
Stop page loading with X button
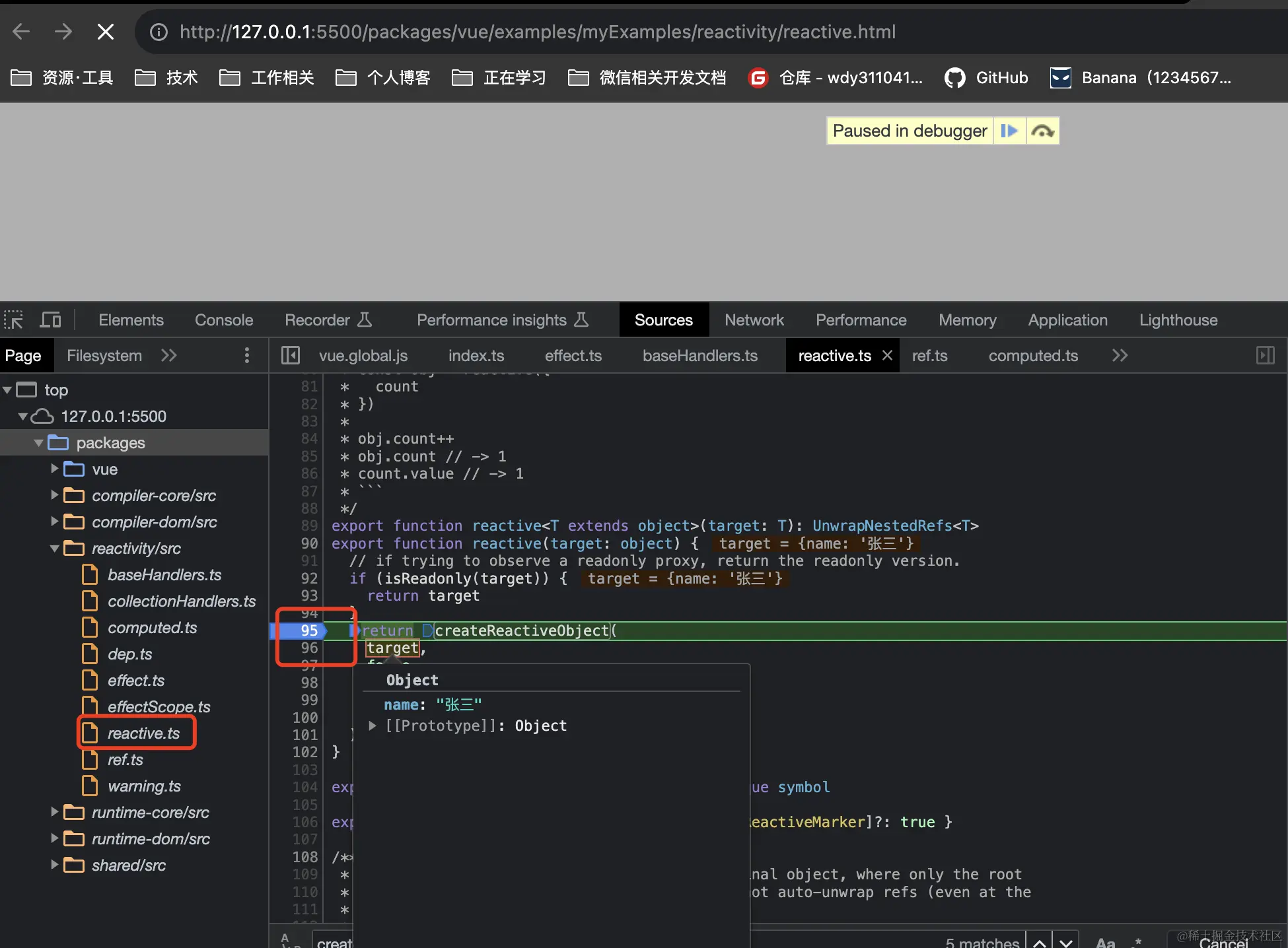(x=106, y=32)
